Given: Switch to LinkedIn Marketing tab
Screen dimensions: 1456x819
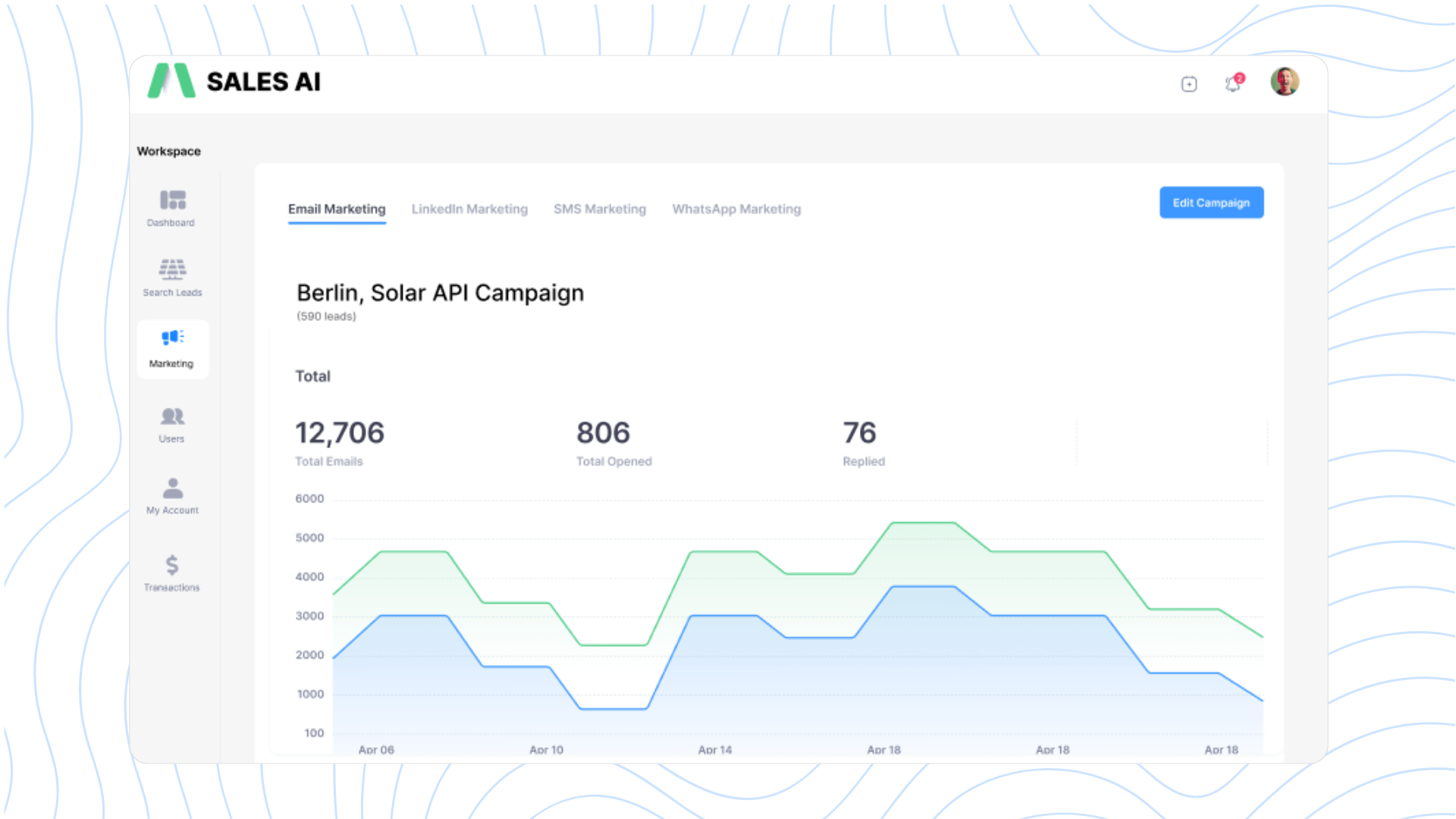Looking at the screenshot, I should tap(469, 209).
